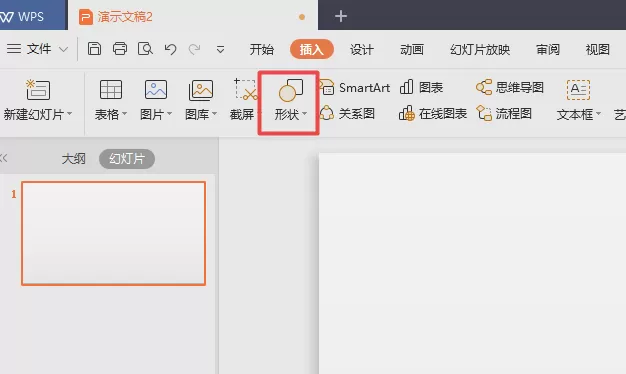The width and height of the screenshot is (626, 374).
Task: Click the 关系图 button
Action: click(347, 114)
